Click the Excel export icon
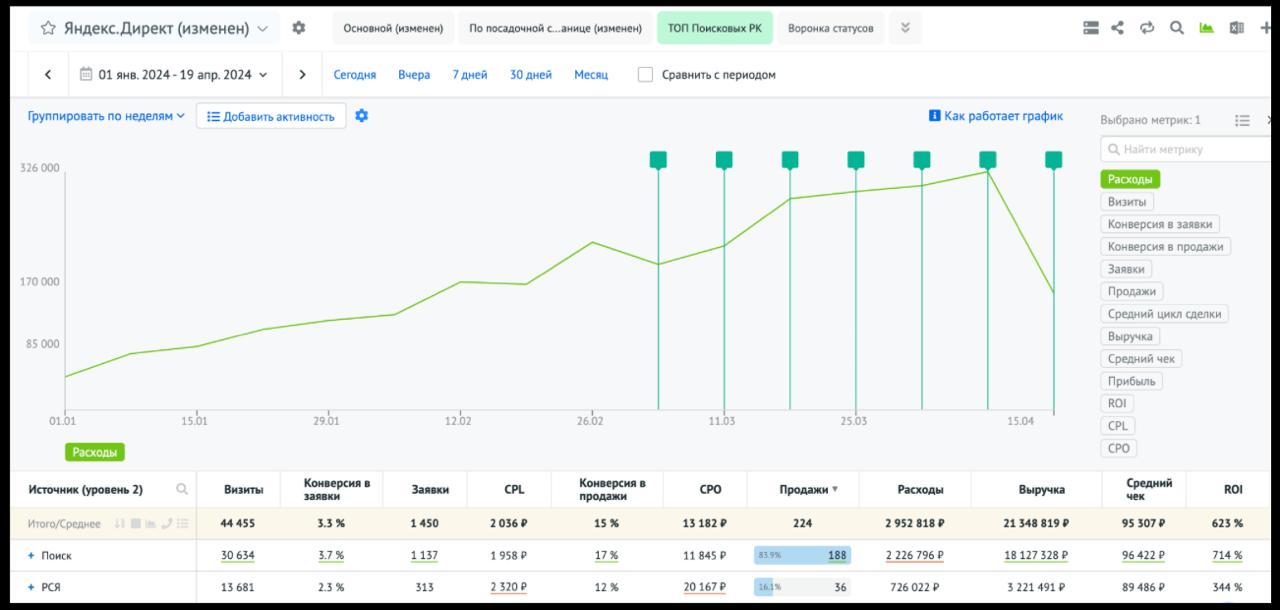1280x610 pixels. [x=1237, y=29]
